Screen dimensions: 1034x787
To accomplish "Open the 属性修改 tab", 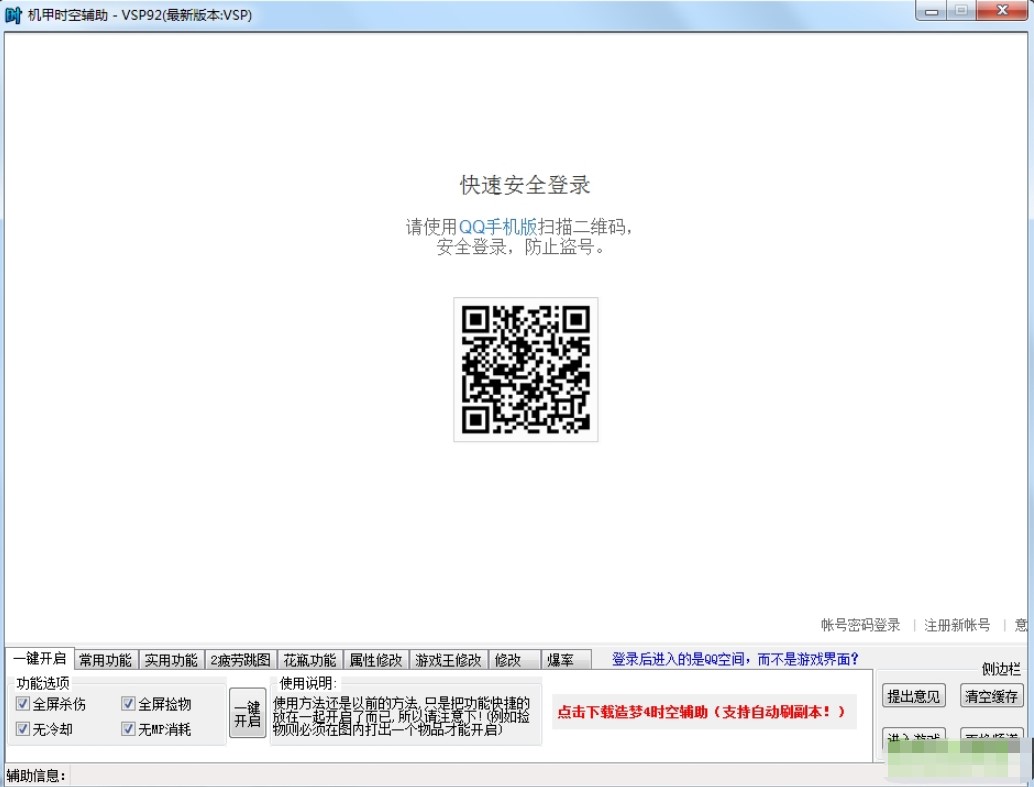I will click(376, 660).
